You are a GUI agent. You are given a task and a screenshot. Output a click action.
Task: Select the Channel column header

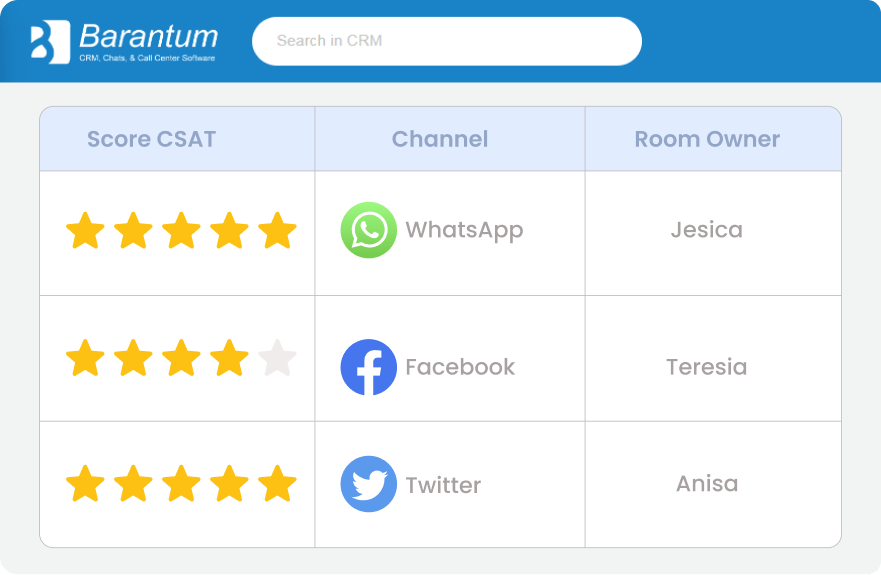click(440, 139)
